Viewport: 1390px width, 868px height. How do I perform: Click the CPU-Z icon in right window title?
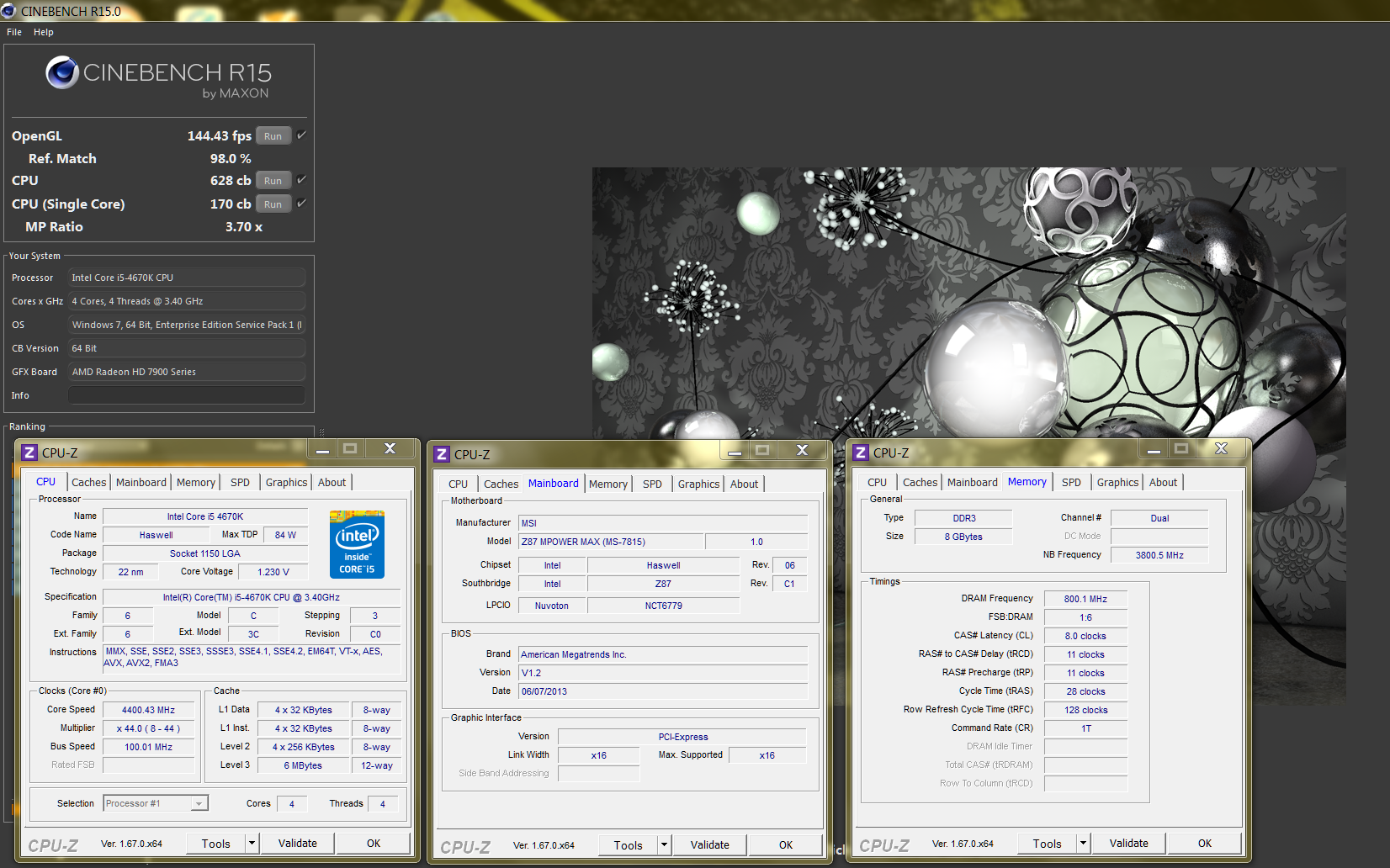tap(861, 453)
